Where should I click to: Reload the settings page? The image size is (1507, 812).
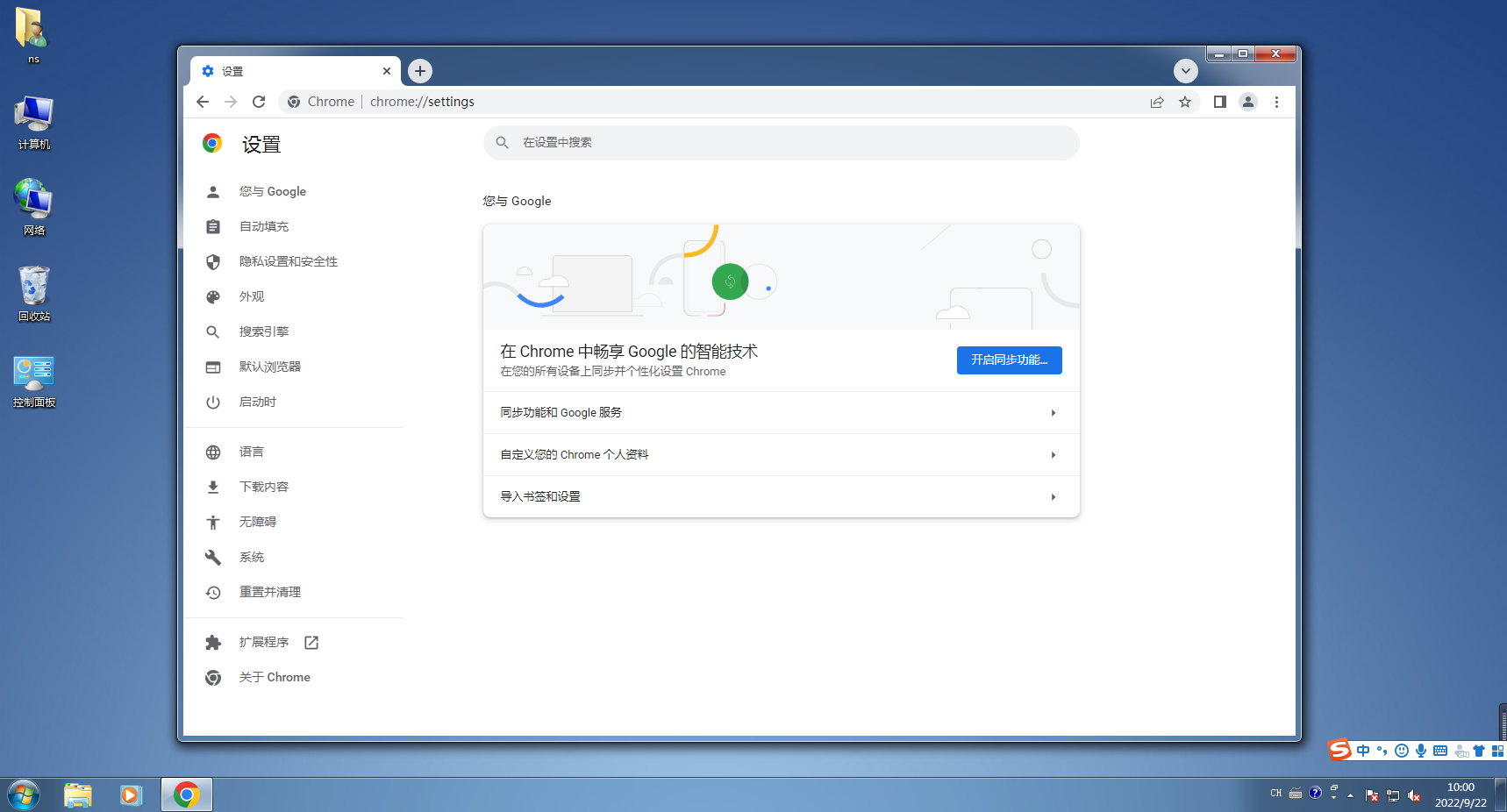coord(259,102)
